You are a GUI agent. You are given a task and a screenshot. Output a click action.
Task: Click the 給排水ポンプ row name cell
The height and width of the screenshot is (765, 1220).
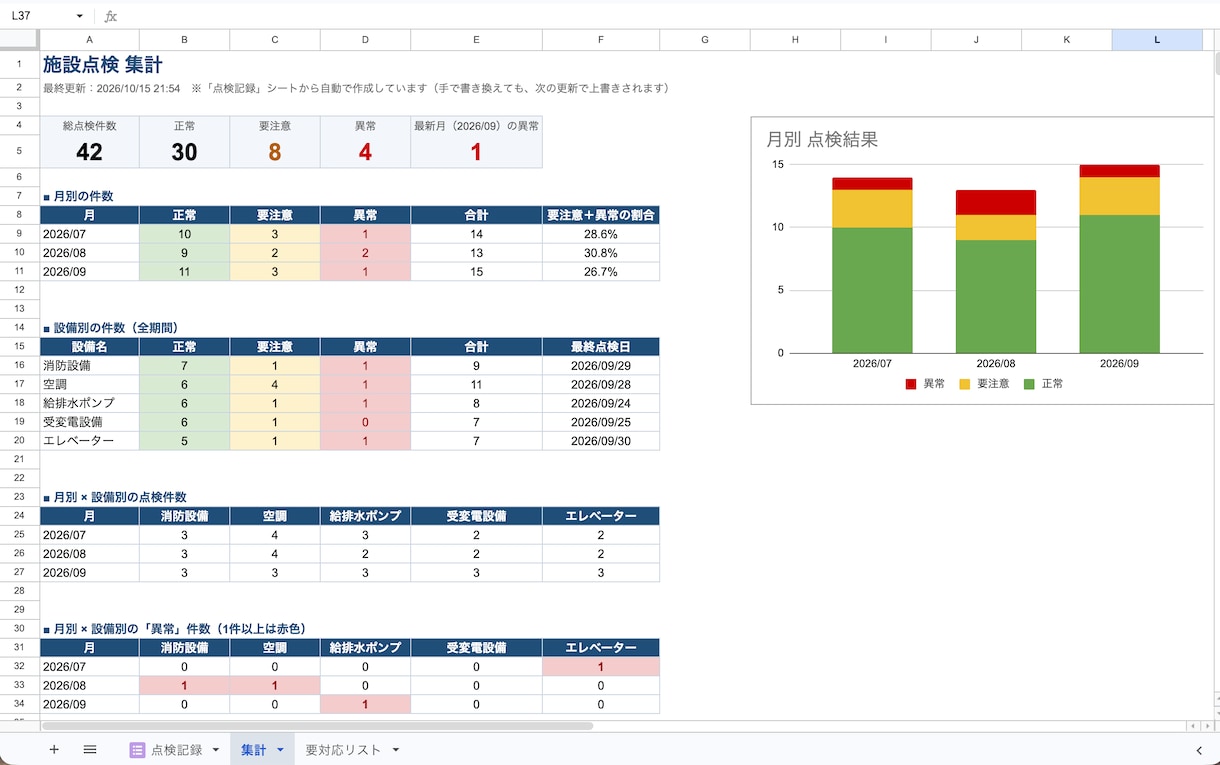[90, 403]
